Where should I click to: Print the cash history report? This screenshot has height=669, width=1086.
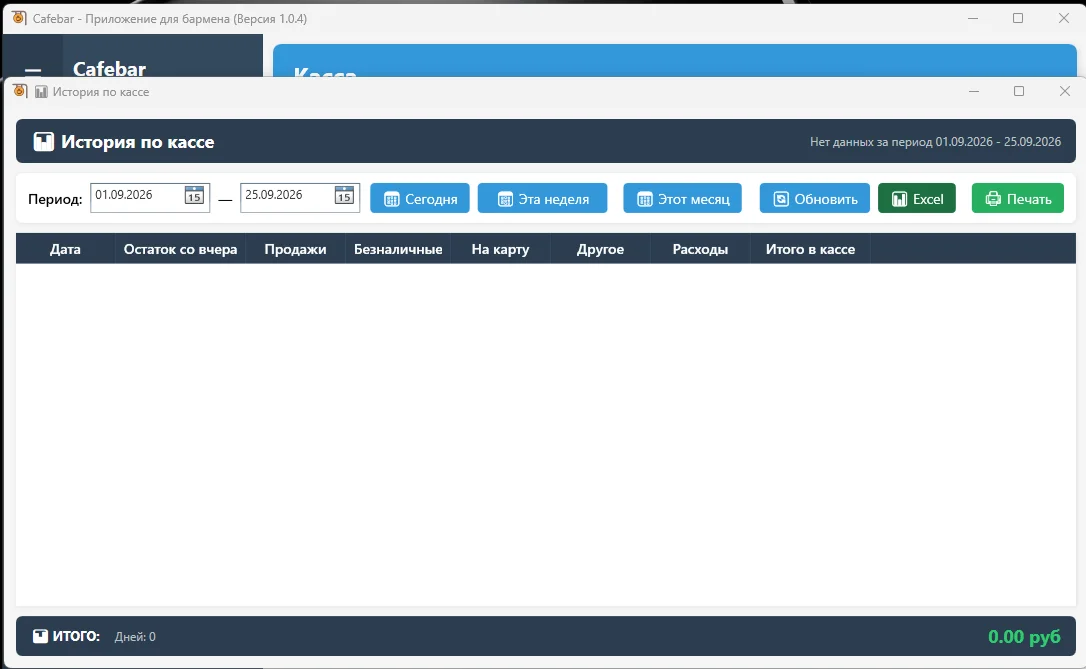[x=1017, y=199]
